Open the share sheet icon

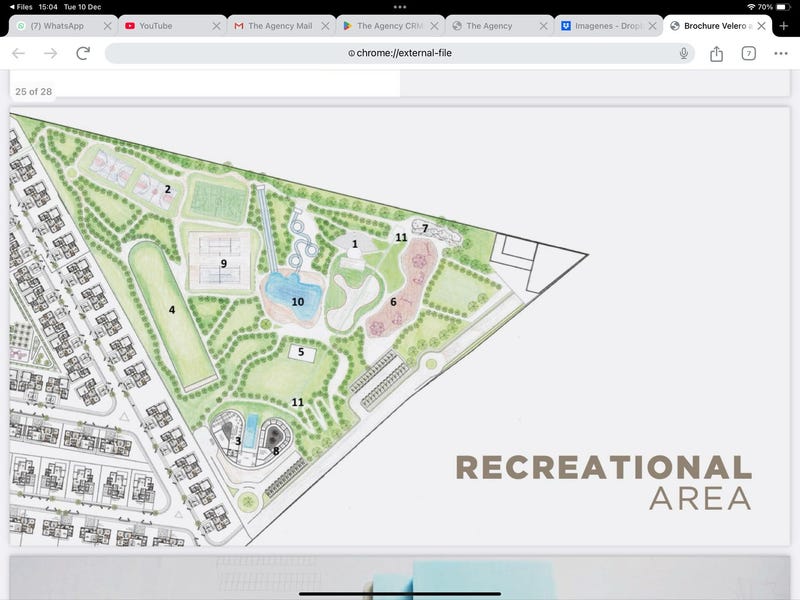click(x=716, y=53)
